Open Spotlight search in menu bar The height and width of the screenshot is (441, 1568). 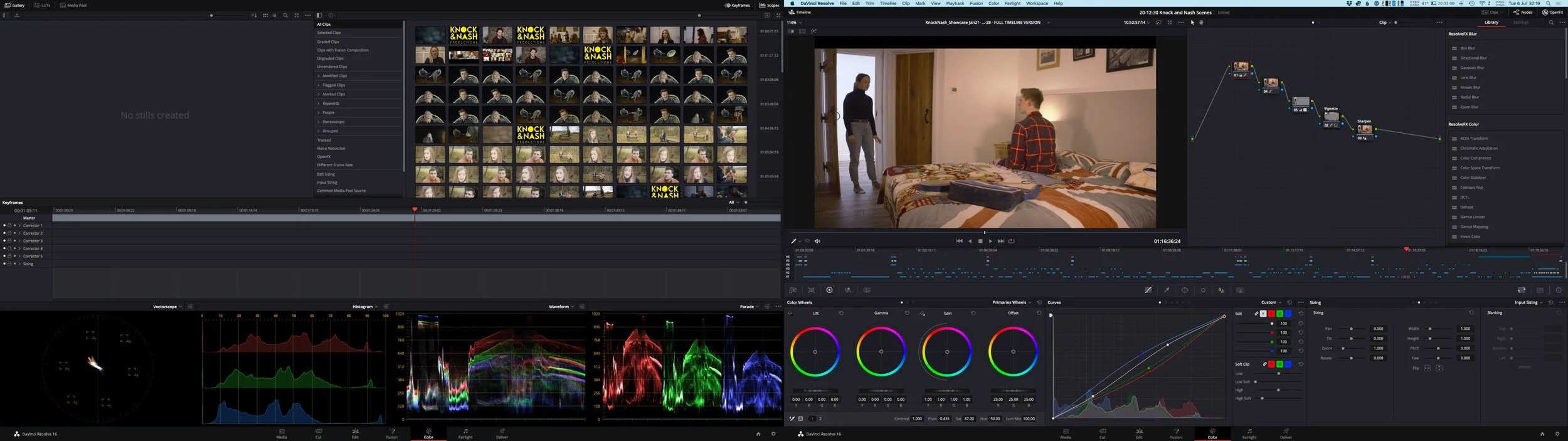point(1548,3)
